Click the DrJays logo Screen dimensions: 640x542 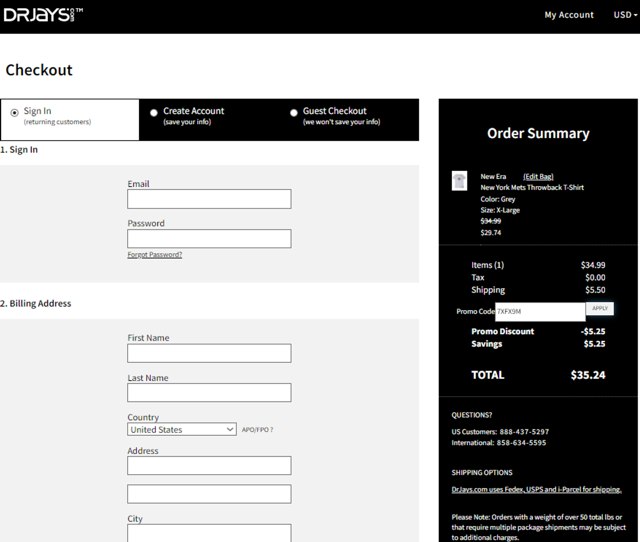(x=43, y=15)
